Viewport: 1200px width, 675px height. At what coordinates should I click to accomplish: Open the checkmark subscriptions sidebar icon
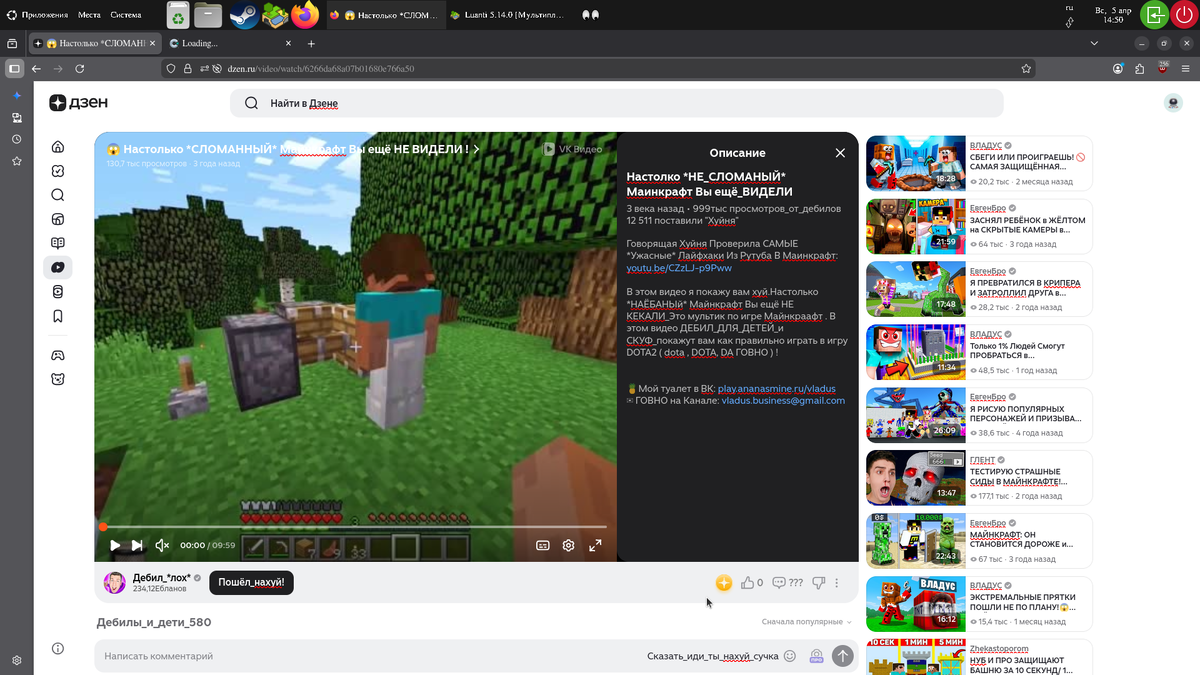click(x=58, y=171)
